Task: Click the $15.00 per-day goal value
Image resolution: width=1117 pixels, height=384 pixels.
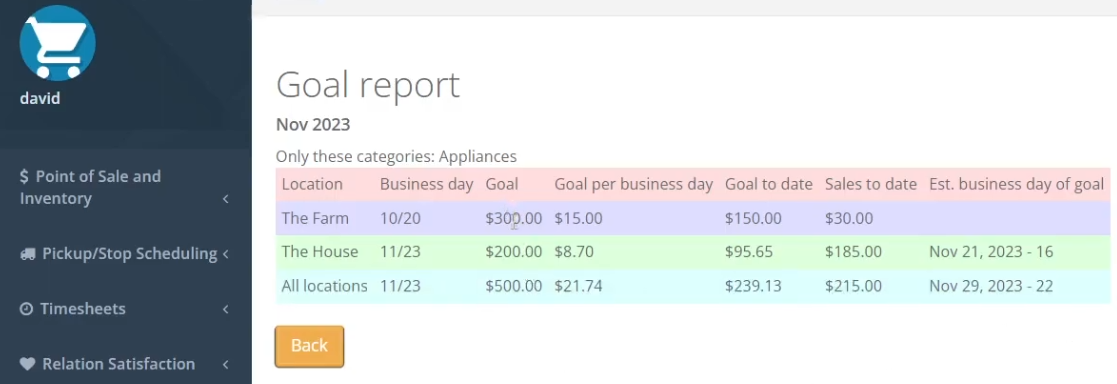Action: (578, 219)
